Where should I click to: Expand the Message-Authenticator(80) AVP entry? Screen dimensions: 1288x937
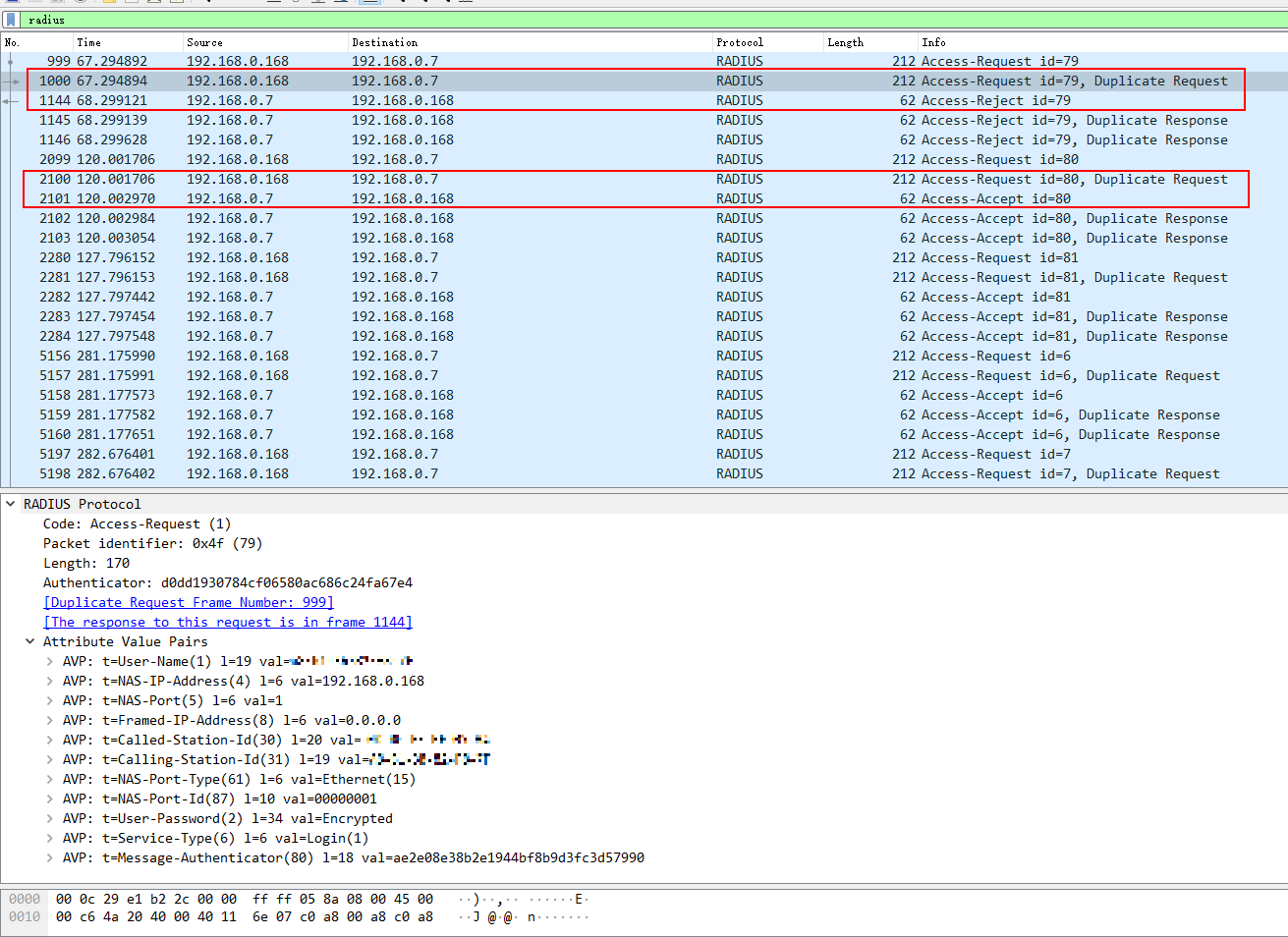coord(50,857)
